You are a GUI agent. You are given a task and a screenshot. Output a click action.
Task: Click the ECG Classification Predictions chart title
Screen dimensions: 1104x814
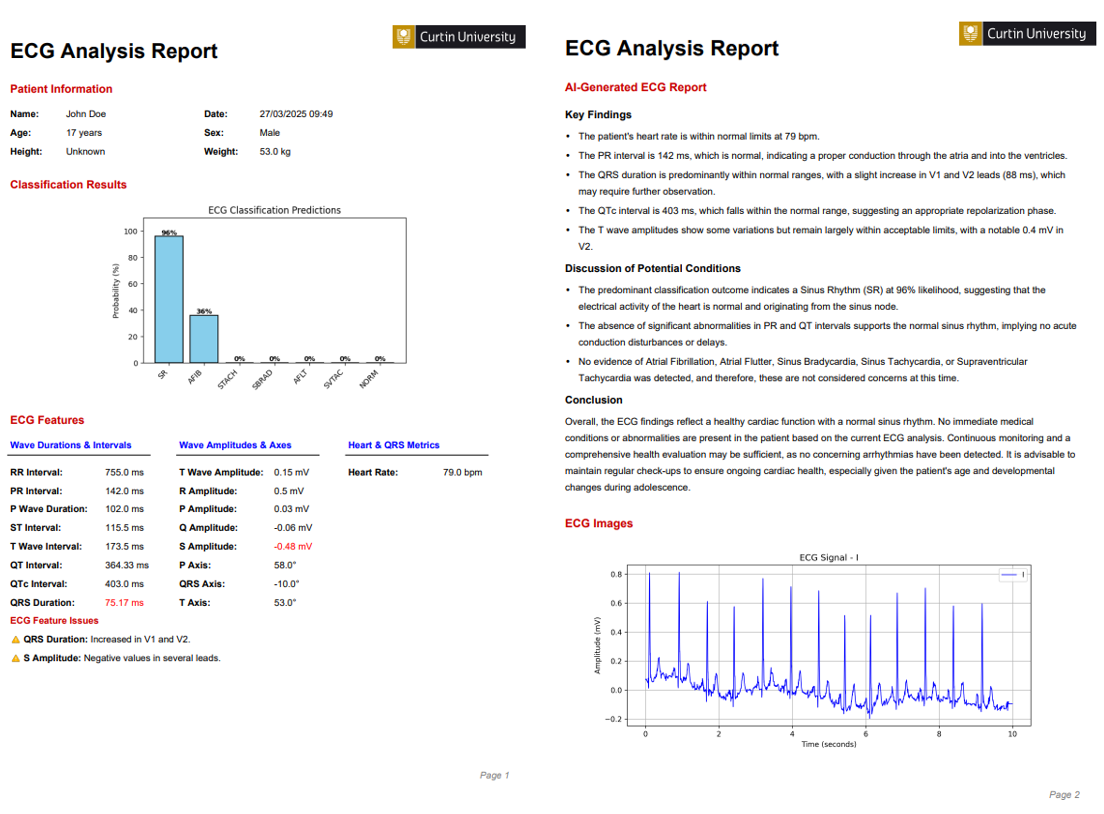pos(275,210)
